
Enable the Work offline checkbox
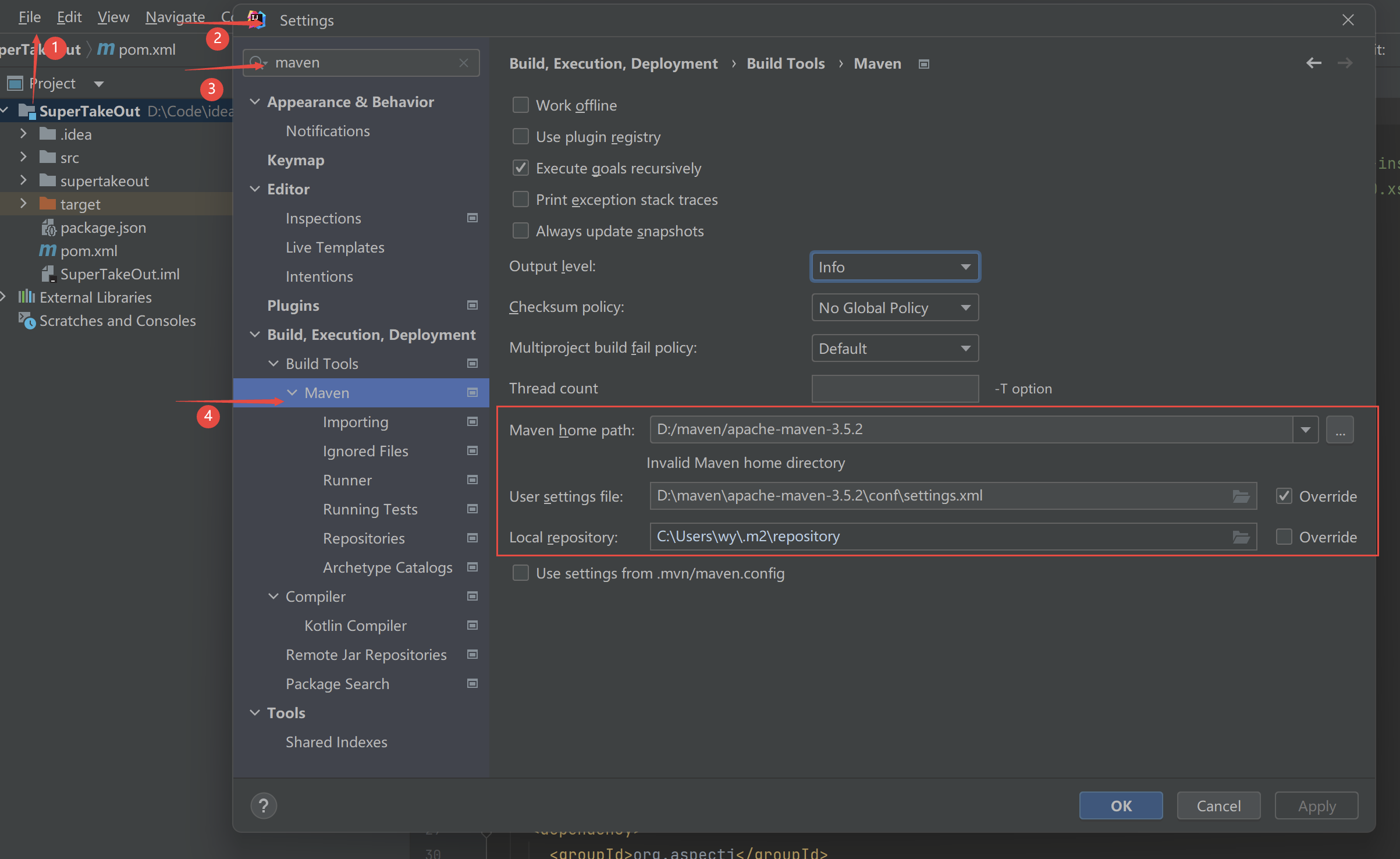[520, 105]
